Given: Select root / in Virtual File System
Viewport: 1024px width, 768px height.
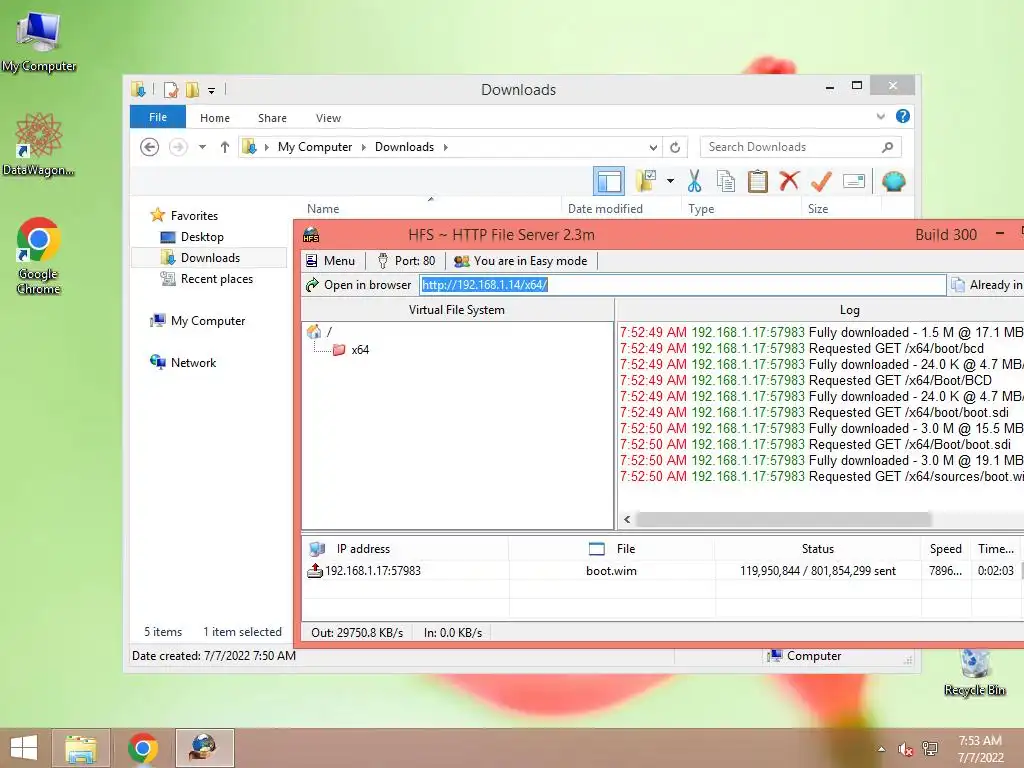Looking at the screenshot, I should pyautogui.click(x=329, y=332).
